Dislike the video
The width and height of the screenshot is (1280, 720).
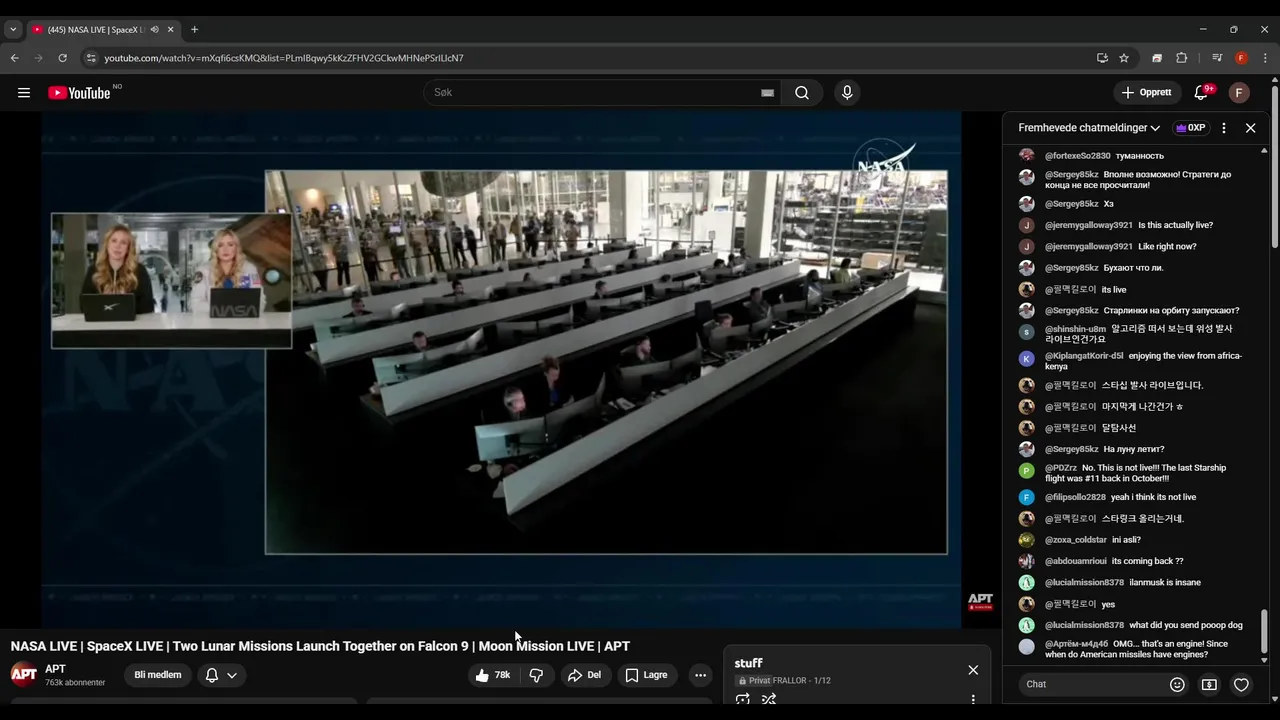click(536, 675)
